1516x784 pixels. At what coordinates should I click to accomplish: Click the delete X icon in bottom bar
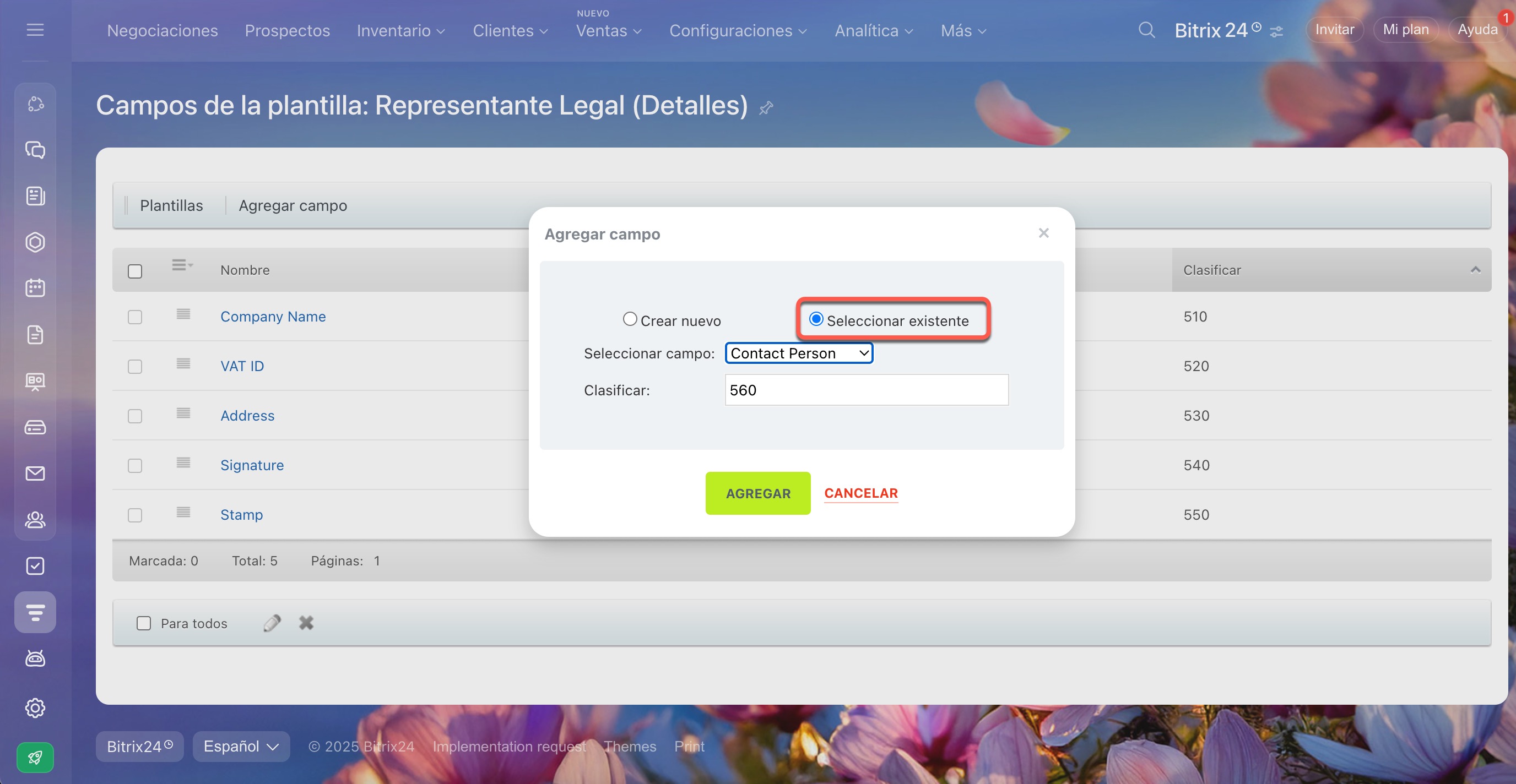click(x=306, y=623)
